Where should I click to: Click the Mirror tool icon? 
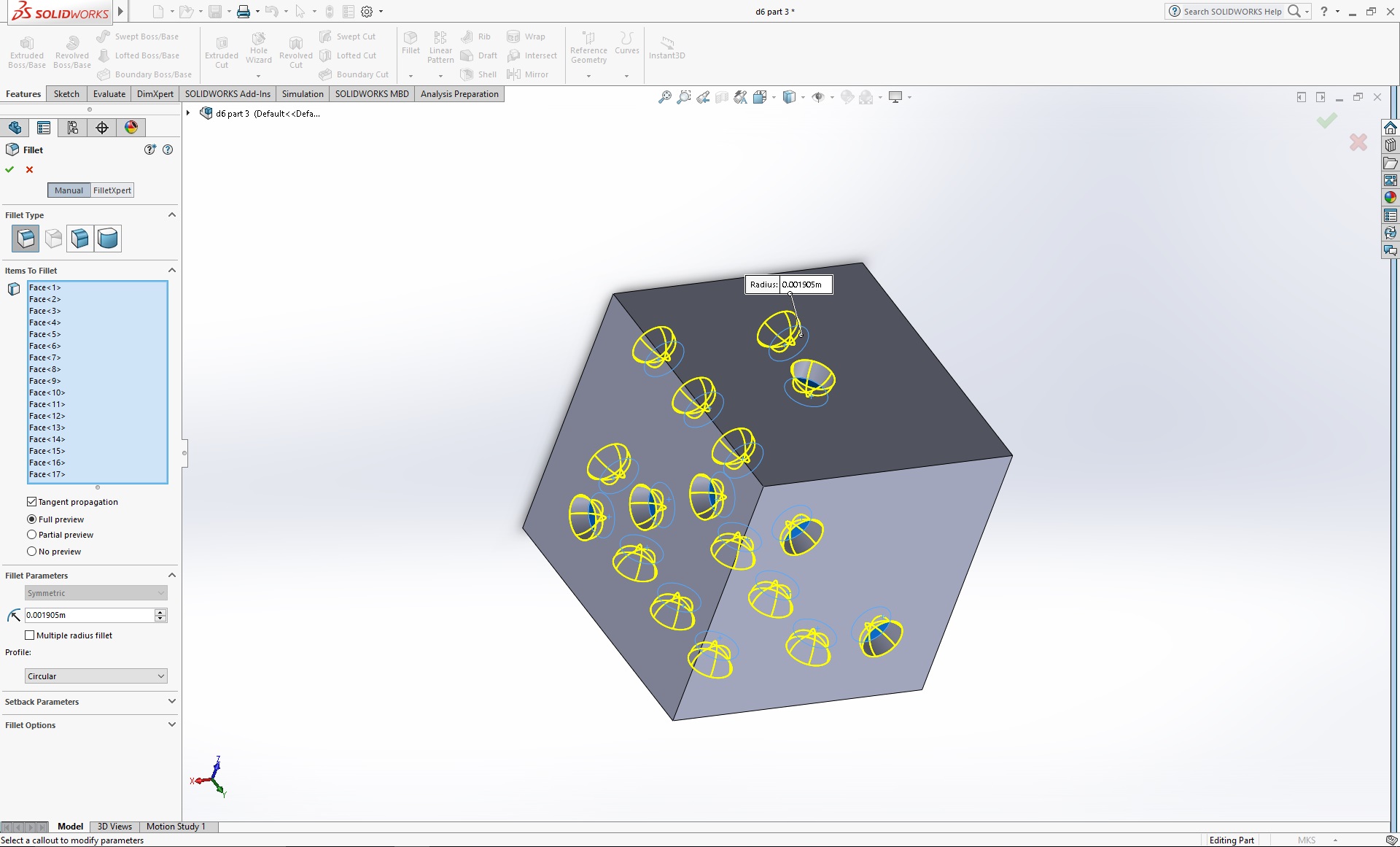pyautogui.click(x=515, y=74)
